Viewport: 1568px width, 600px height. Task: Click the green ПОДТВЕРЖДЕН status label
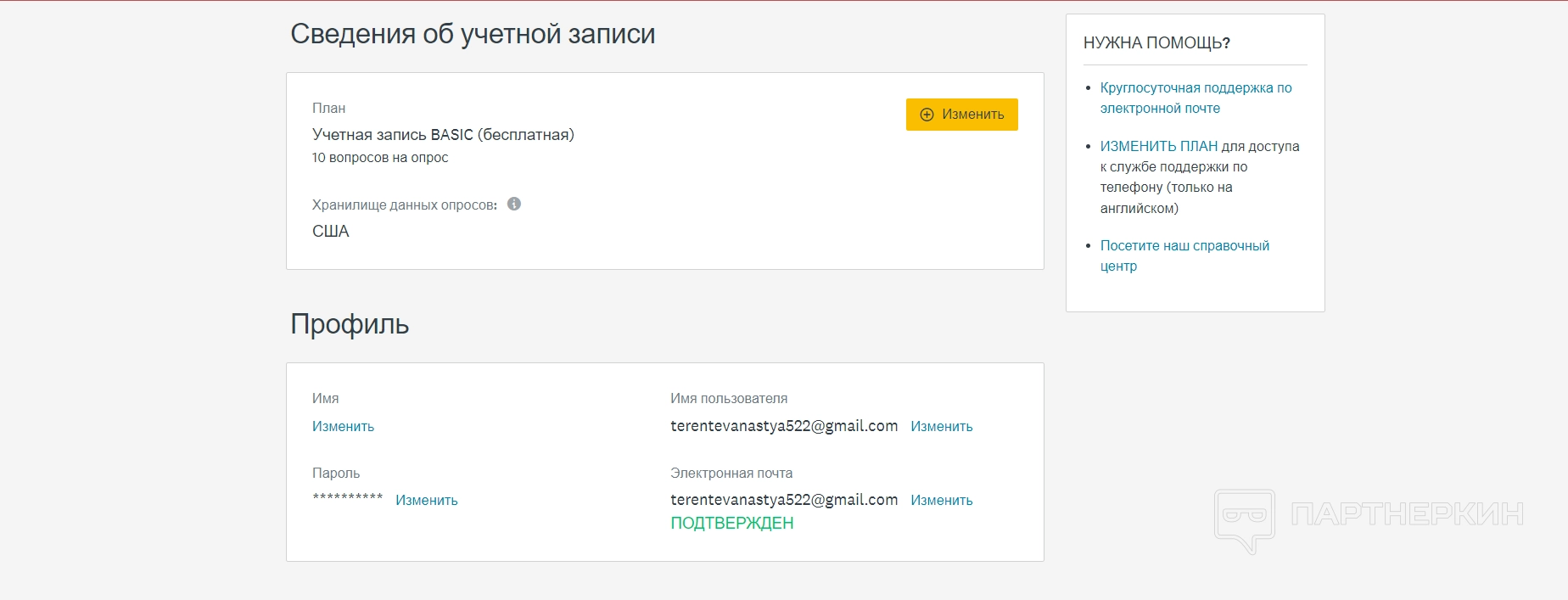point(731,523)
